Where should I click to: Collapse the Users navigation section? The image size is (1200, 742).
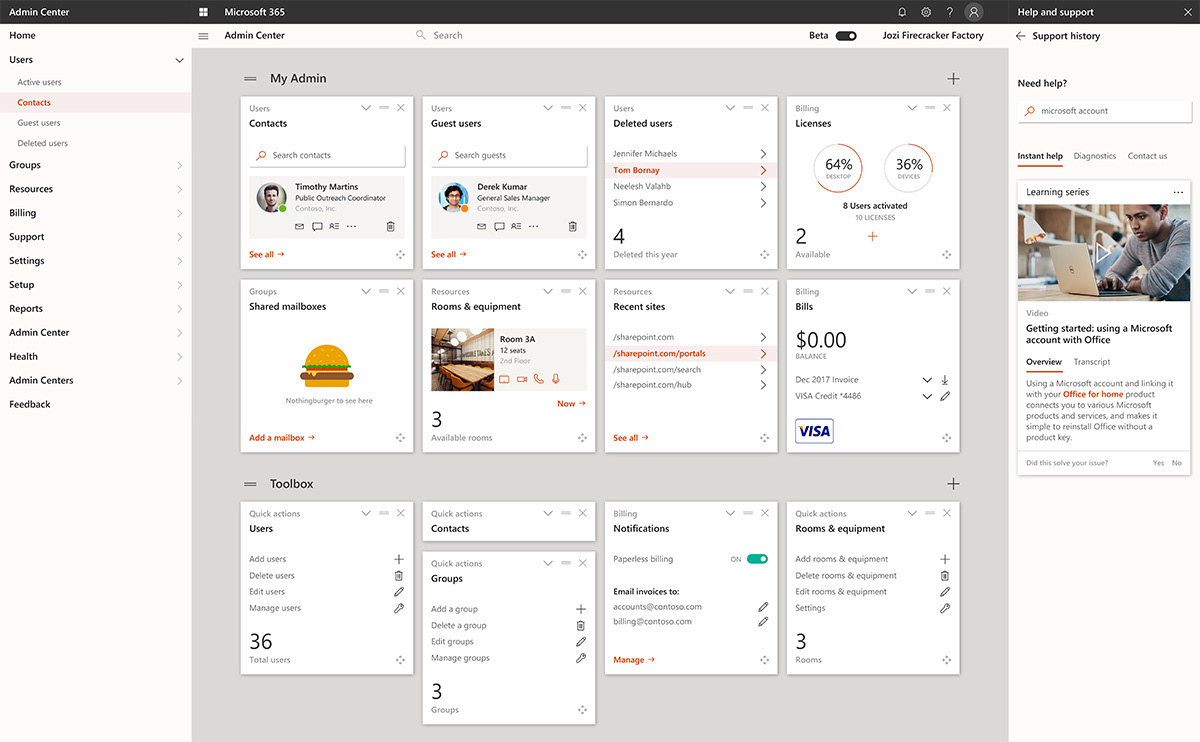tap(179, 60)
